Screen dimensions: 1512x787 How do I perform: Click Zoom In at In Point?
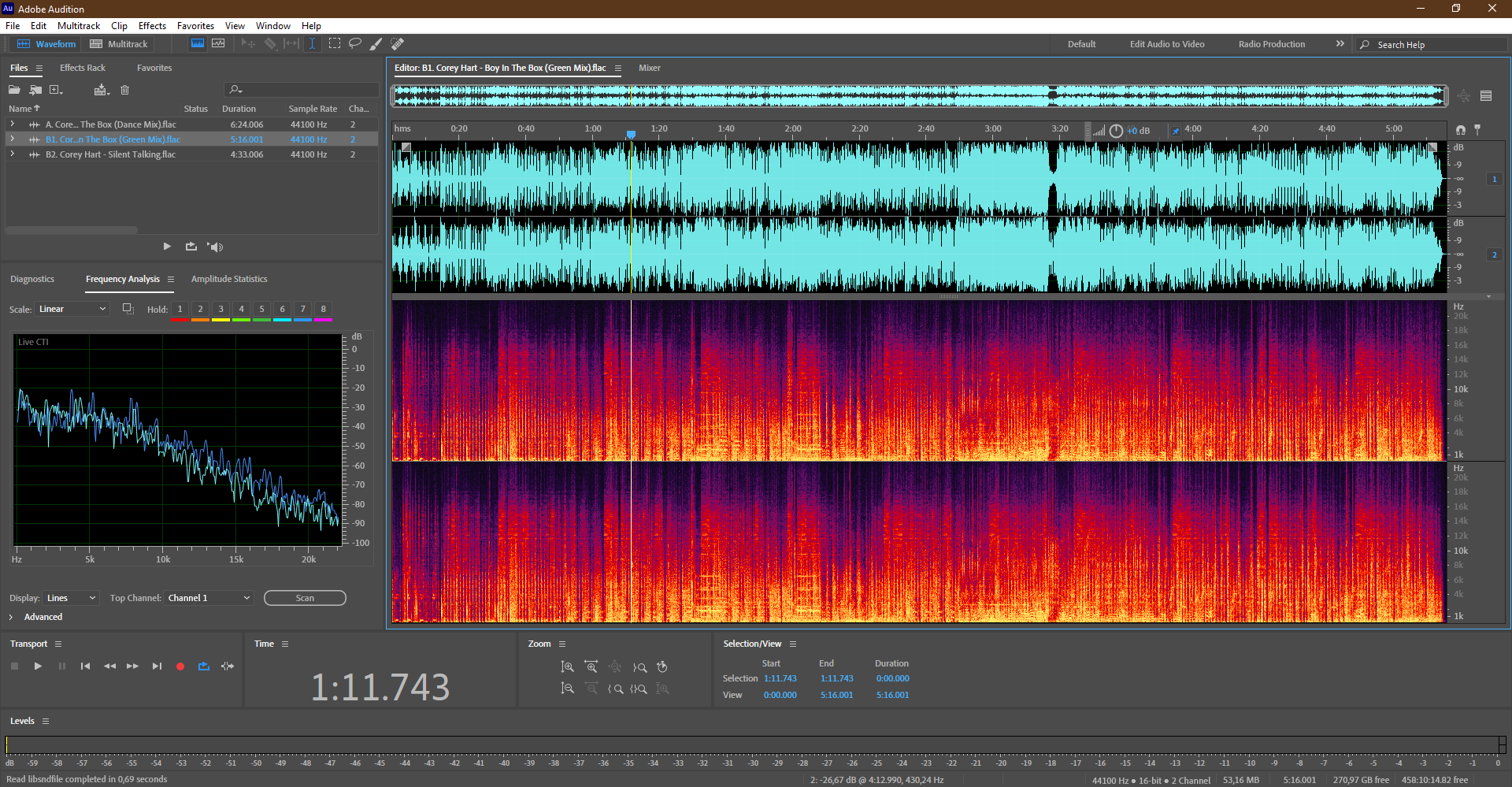point(615,689)
